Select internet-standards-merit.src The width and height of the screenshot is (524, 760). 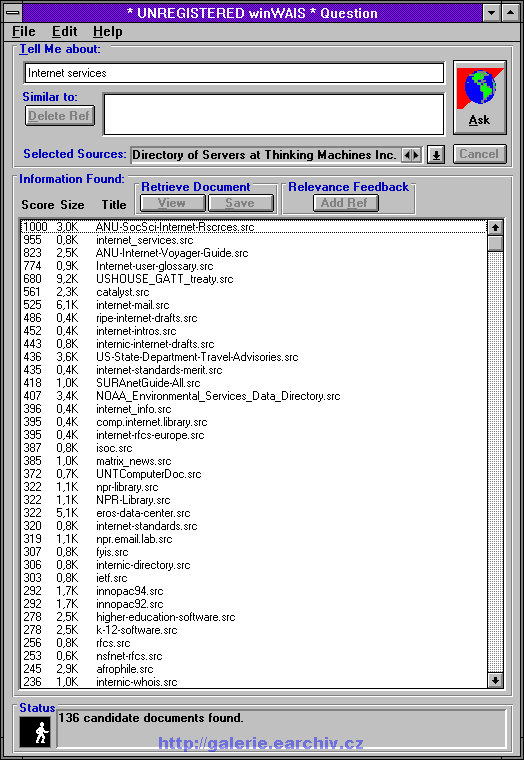coord(254,370)
